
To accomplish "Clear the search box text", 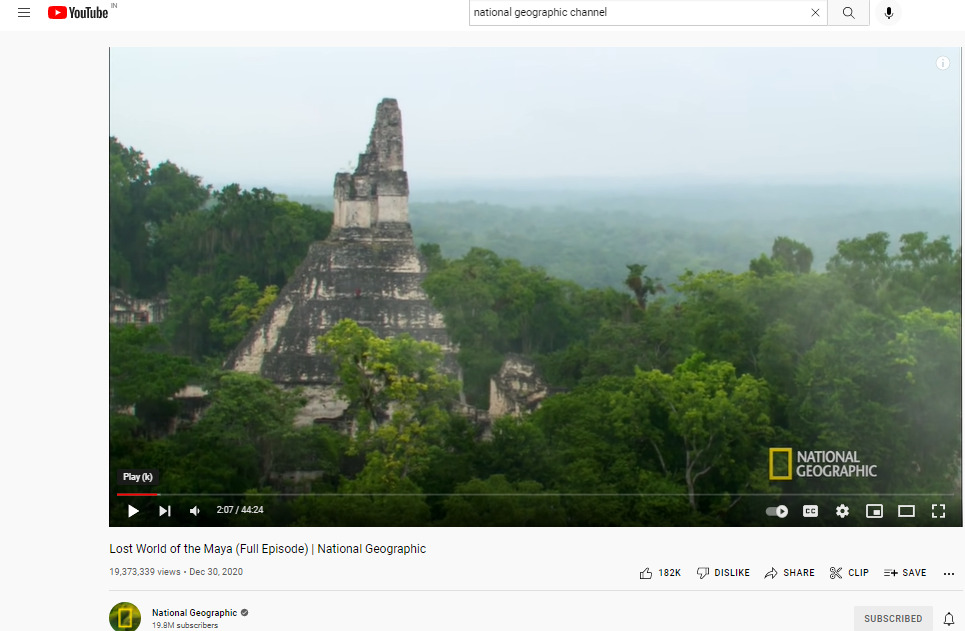I will (815, 12).
